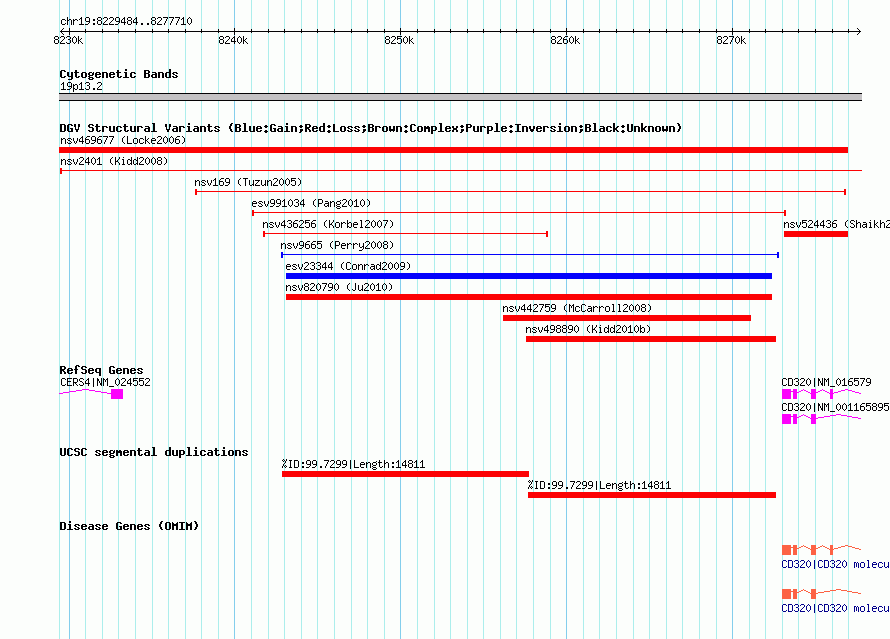Click the 19p13.2 cytogenetic band bar

coord(460,97)
